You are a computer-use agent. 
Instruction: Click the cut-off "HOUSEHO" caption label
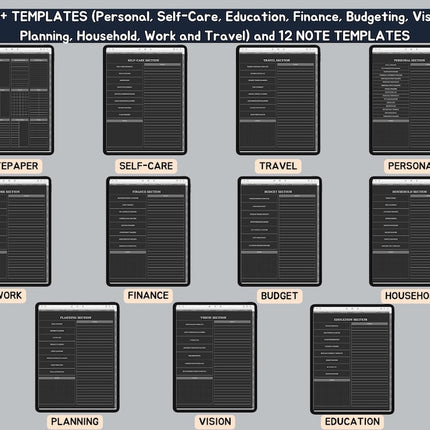click(406, 296)
